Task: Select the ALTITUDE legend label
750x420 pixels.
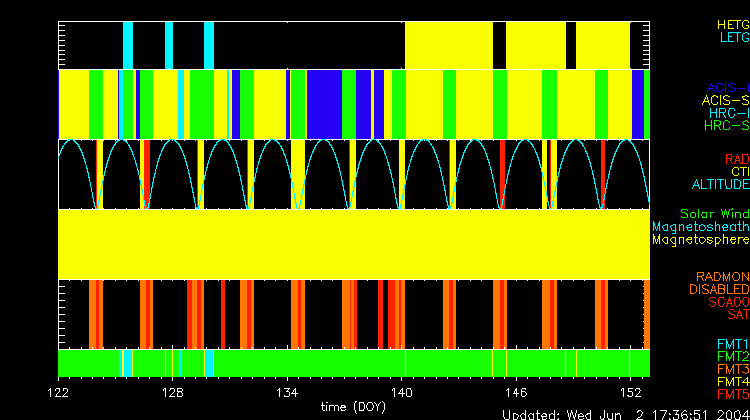Action: (720, 185)
